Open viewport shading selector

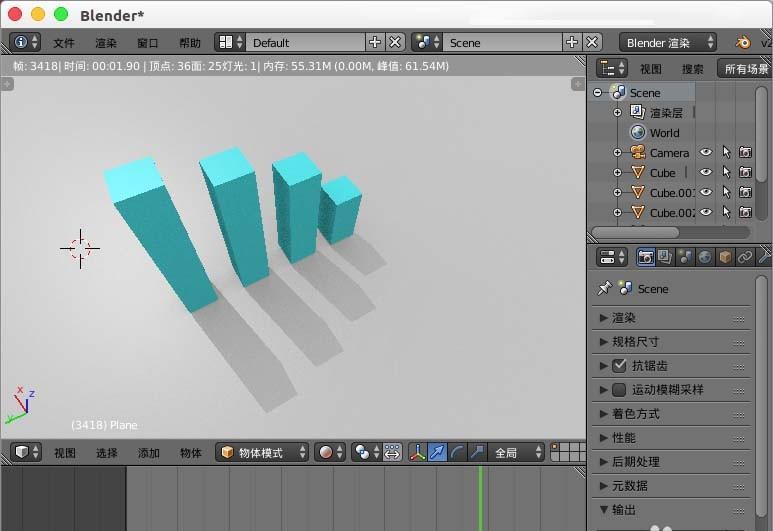click(330, 452)
